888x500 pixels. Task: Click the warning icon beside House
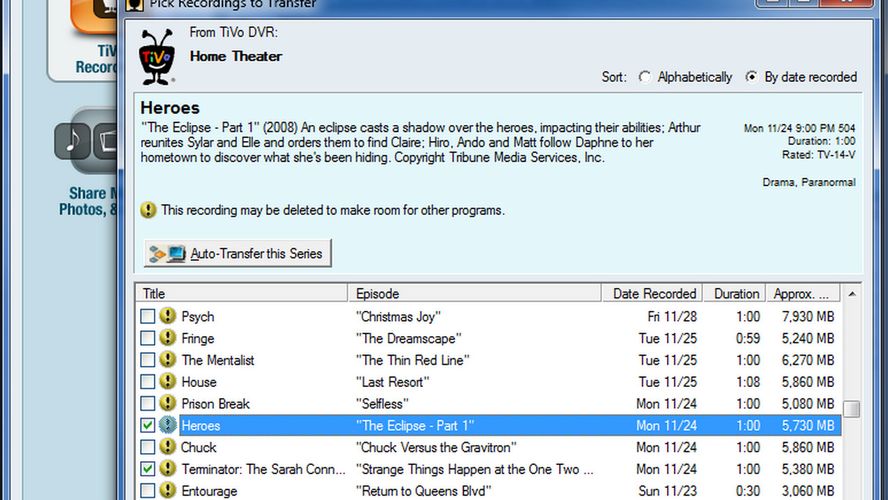point(167,382)
